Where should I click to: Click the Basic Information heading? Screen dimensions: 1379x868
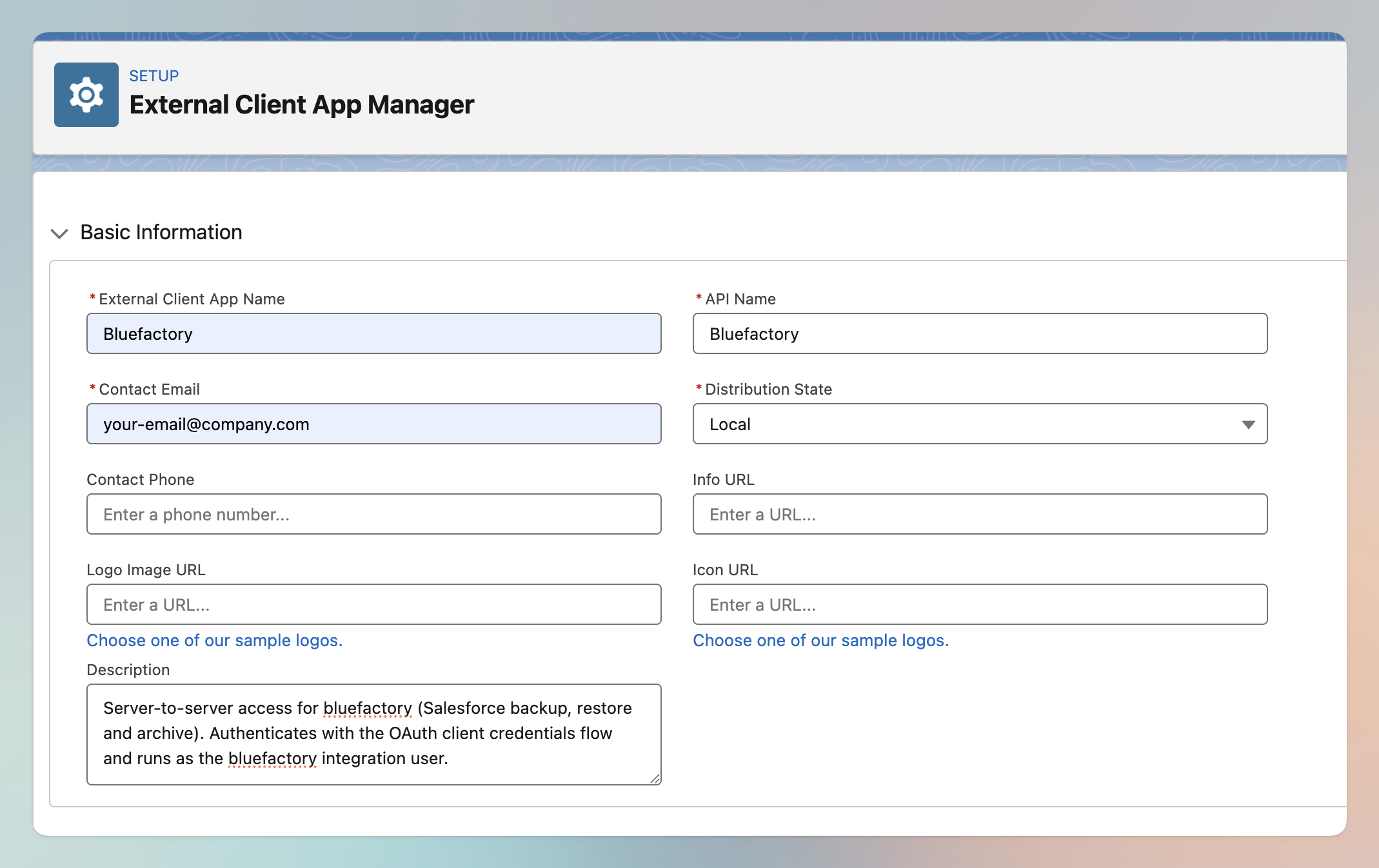tap(161, 232)
